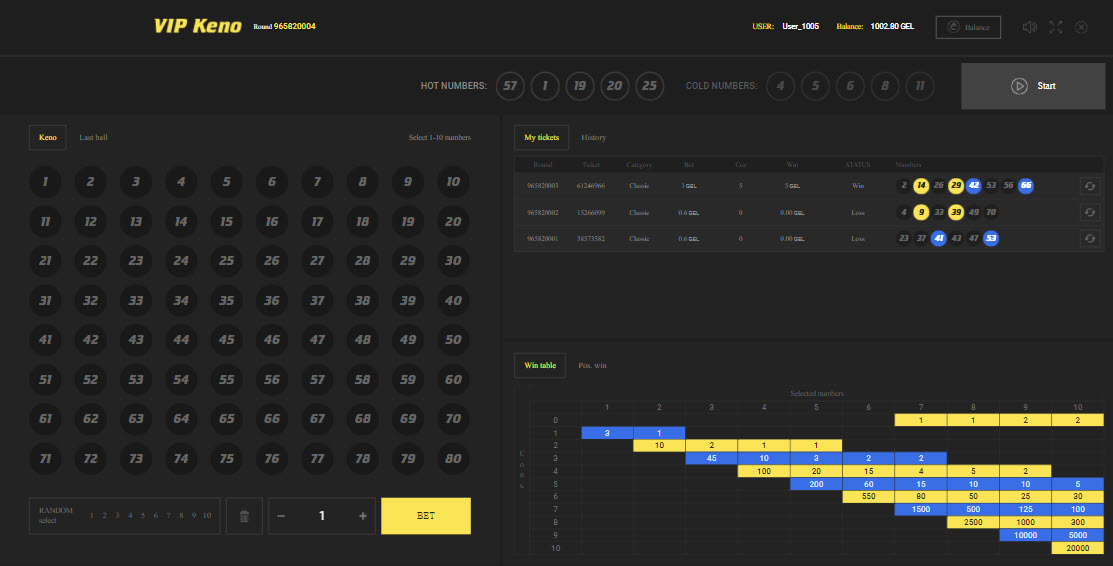Select number 48 on the keno board
Screen dimensions: 1113x566
(363, 340)
